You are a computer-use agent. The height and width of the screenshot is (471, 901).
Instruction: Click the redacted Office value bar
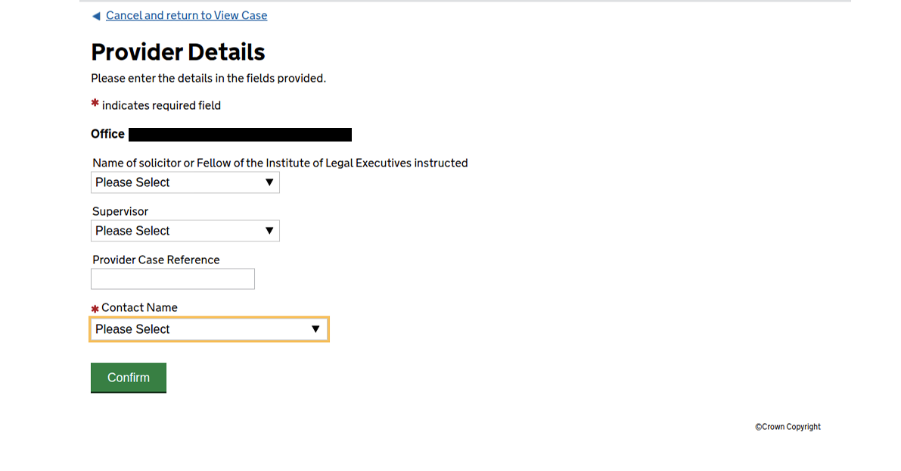click(x=240, y=134)
